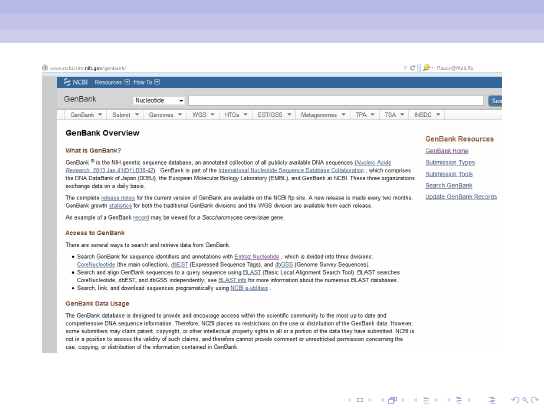The height and width of the screenshot is (408, 544).
Task: Click the Entrez Nucleotide link
Action: coord(257,257)
